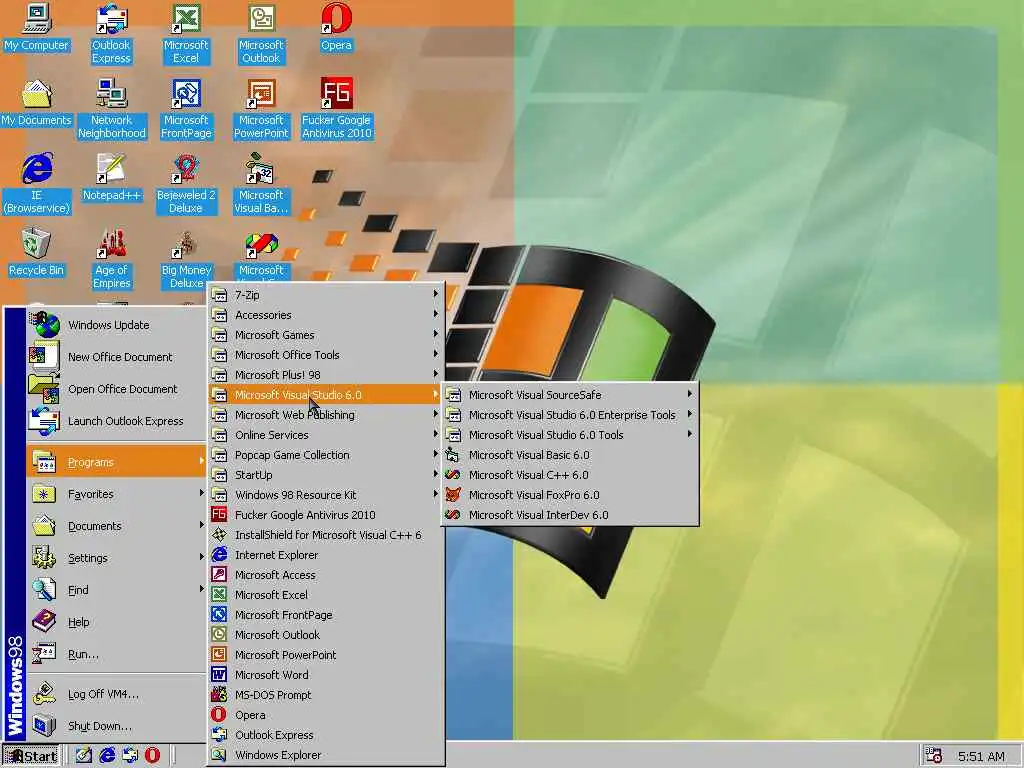The image size is (1024, 768).
Task: Expand Microsoft Visual SourceSafe submenu
Action: (569, 394)
